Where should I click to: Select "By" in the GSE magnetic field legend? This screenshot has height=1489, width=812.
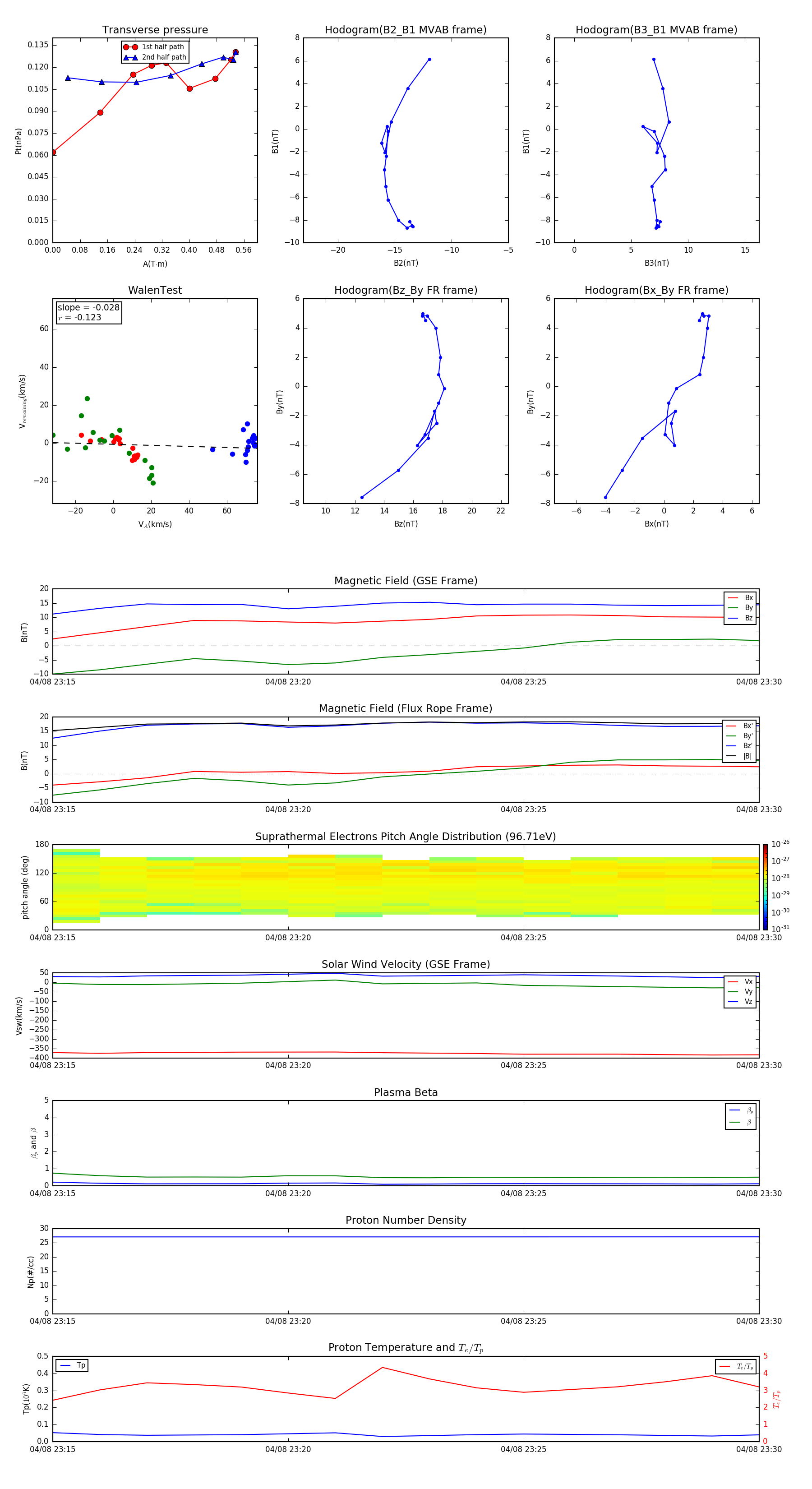[740, 607]
